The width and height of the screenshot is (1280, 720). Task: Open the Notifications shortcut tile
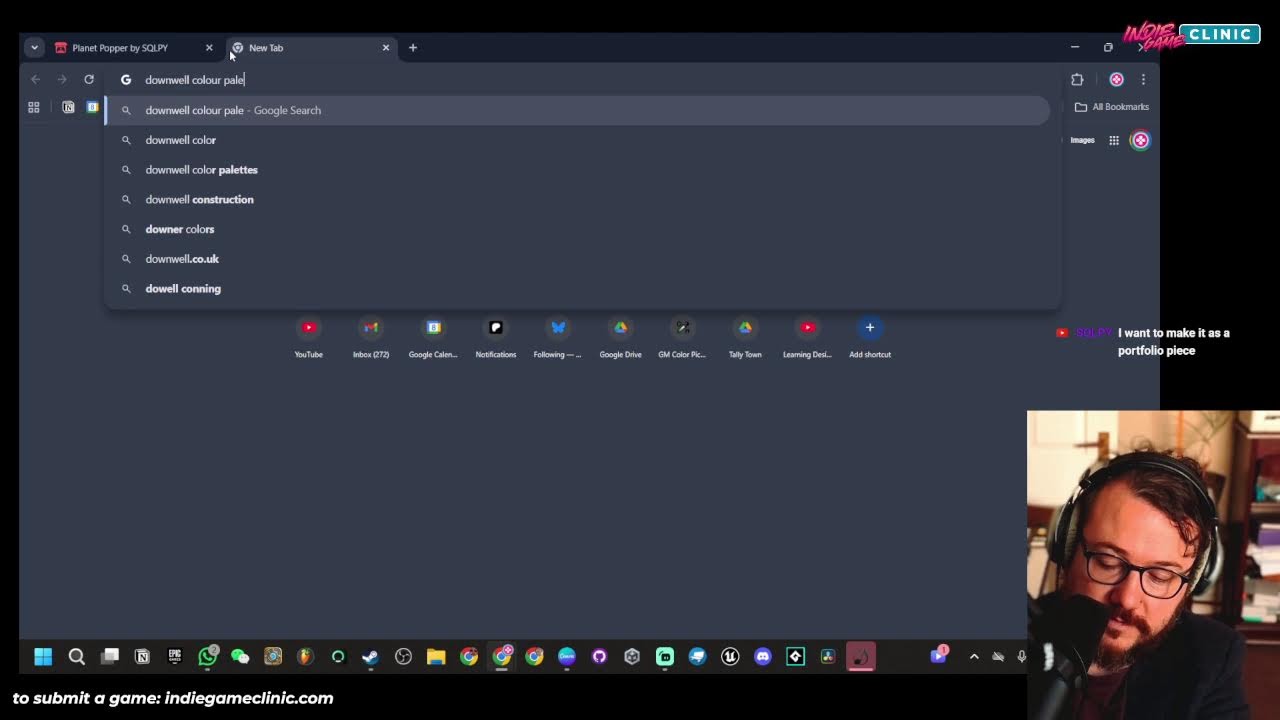click(496, 337)
